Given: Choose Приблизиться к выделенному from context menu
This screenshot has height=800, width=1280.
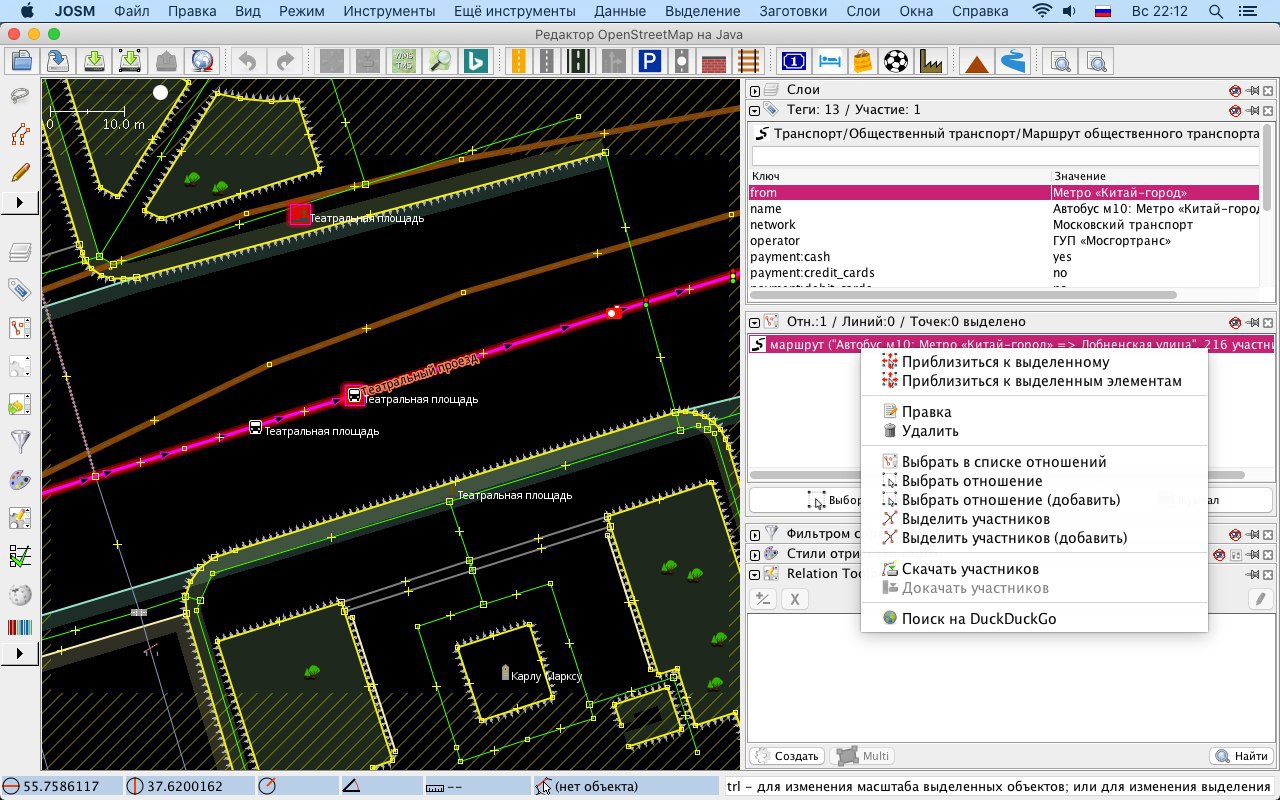Looking at the screenshot, I should pyautogui.click(x=1034, y=362).
